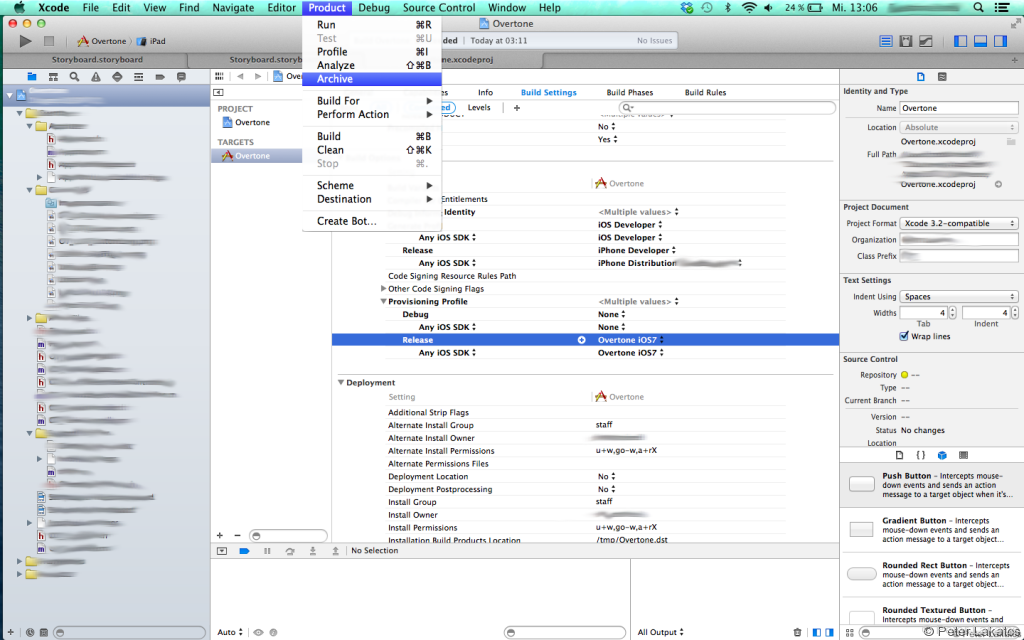Image resolution: width=1024 pixels, height=640 pixels.
Task: Open the Object library cube icon
Action: [942, 455]
